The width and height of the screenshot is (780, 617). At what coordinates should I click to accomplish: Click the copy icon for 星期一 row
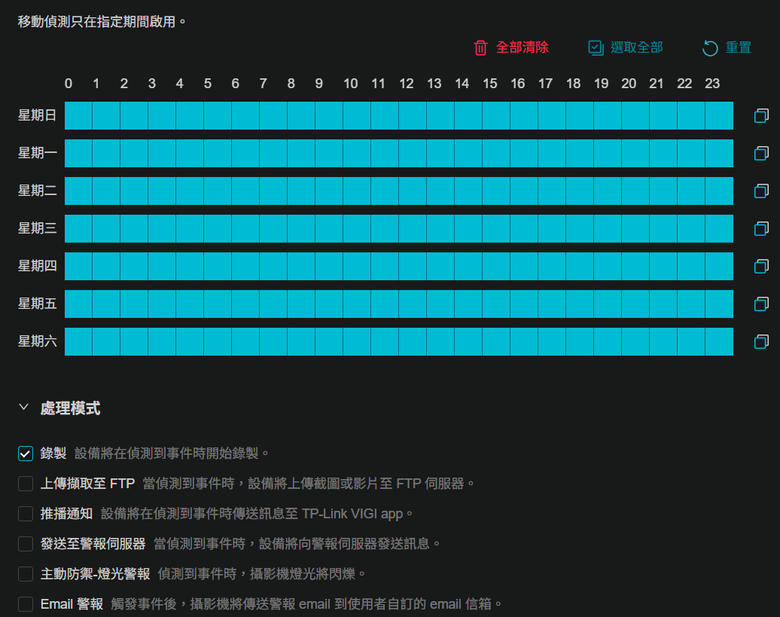coord(761,153)
